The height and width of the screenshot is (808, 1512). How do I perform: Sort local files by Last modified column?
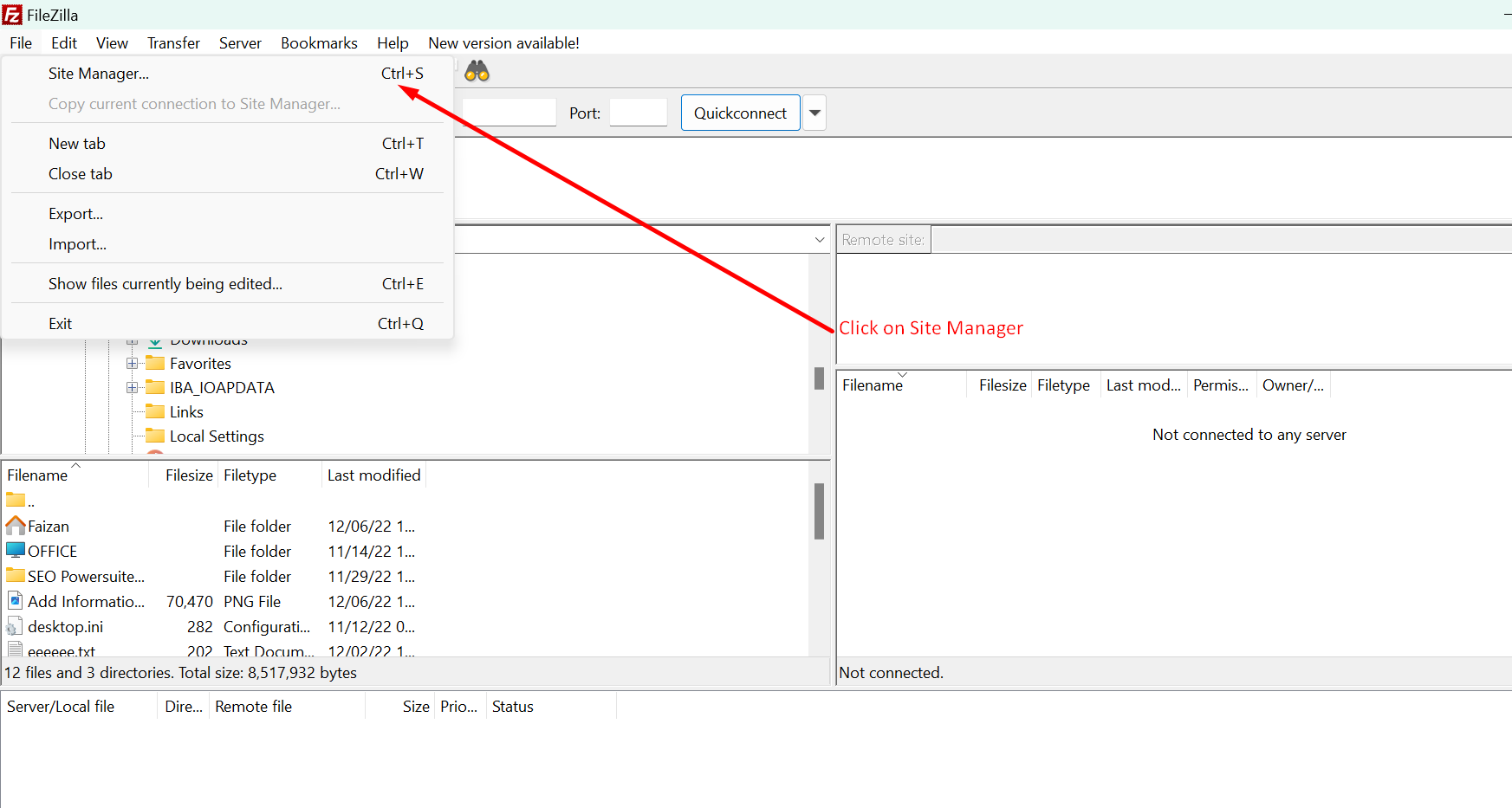click(373, 475)
